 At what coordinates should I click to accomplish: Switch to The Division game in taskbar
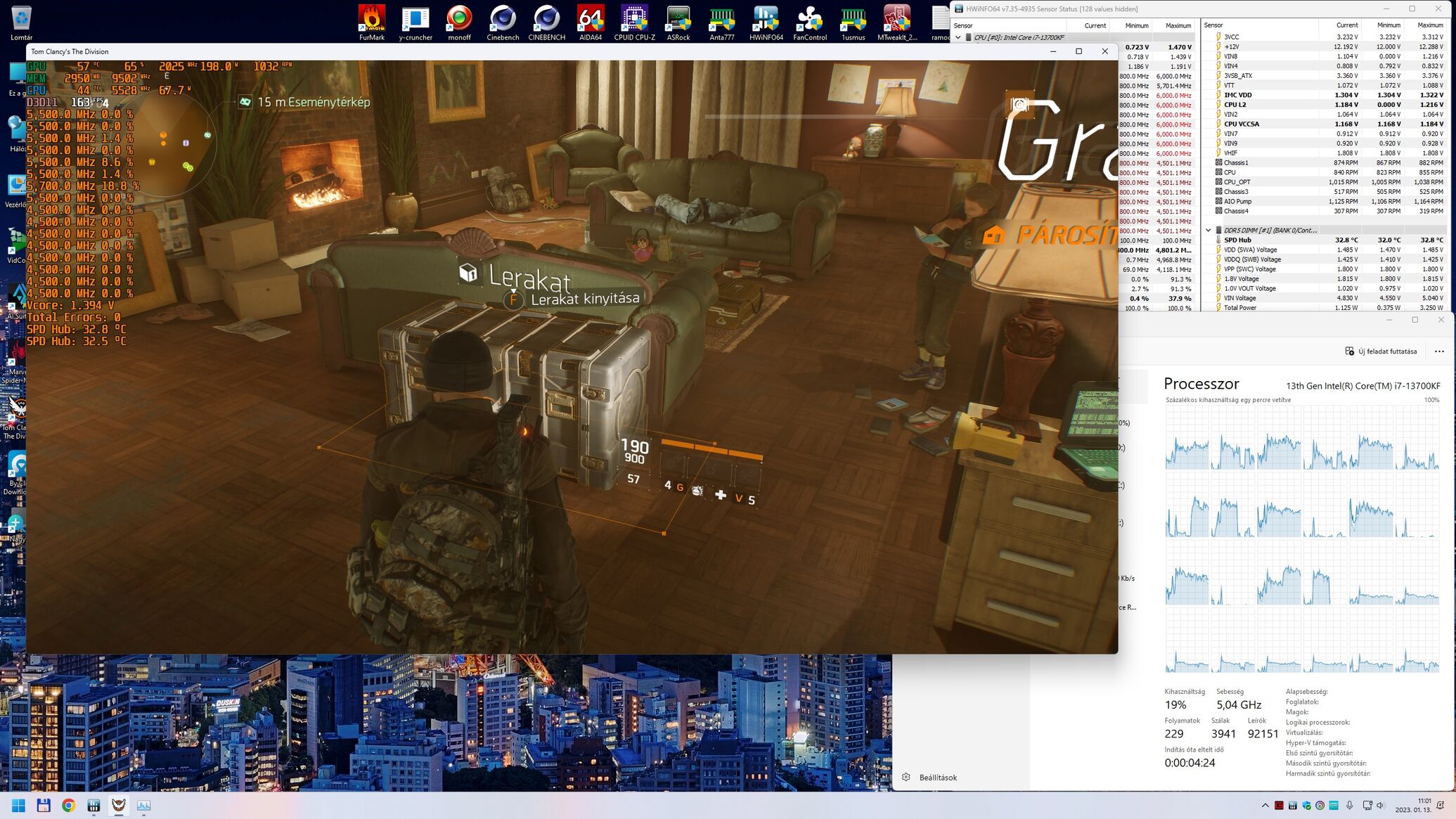(x=119, y=806)
